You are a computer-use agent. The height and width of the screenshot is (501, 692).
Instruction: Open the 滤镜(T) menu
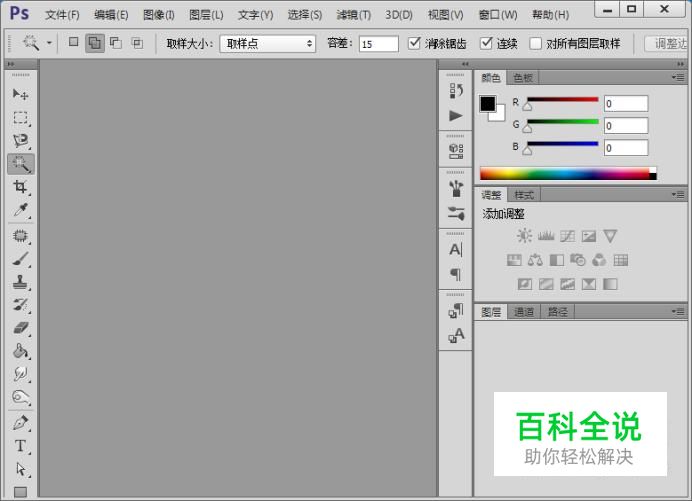tap(354, 15)
